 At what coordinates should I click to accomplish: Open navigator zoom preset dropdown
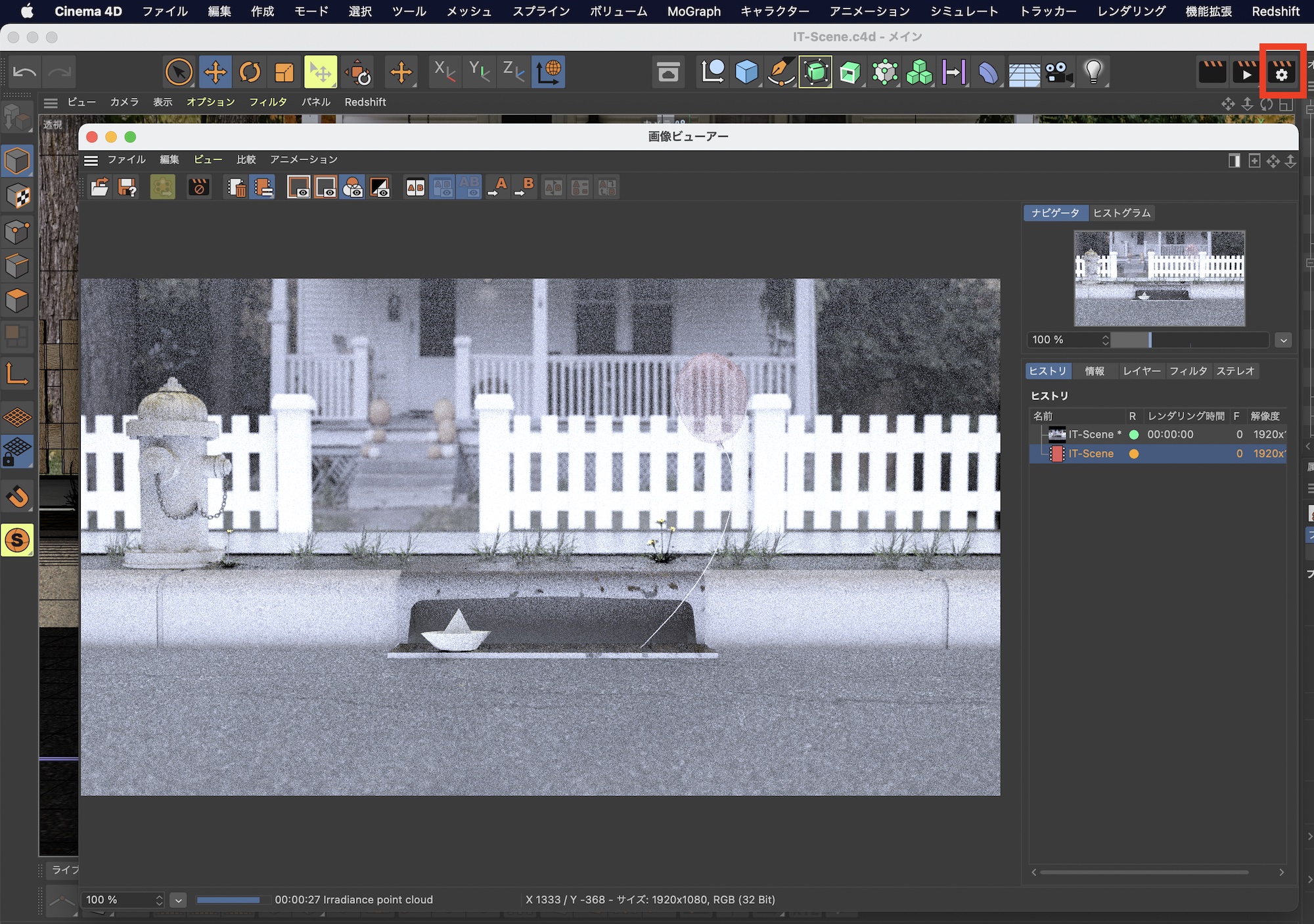1283,340
